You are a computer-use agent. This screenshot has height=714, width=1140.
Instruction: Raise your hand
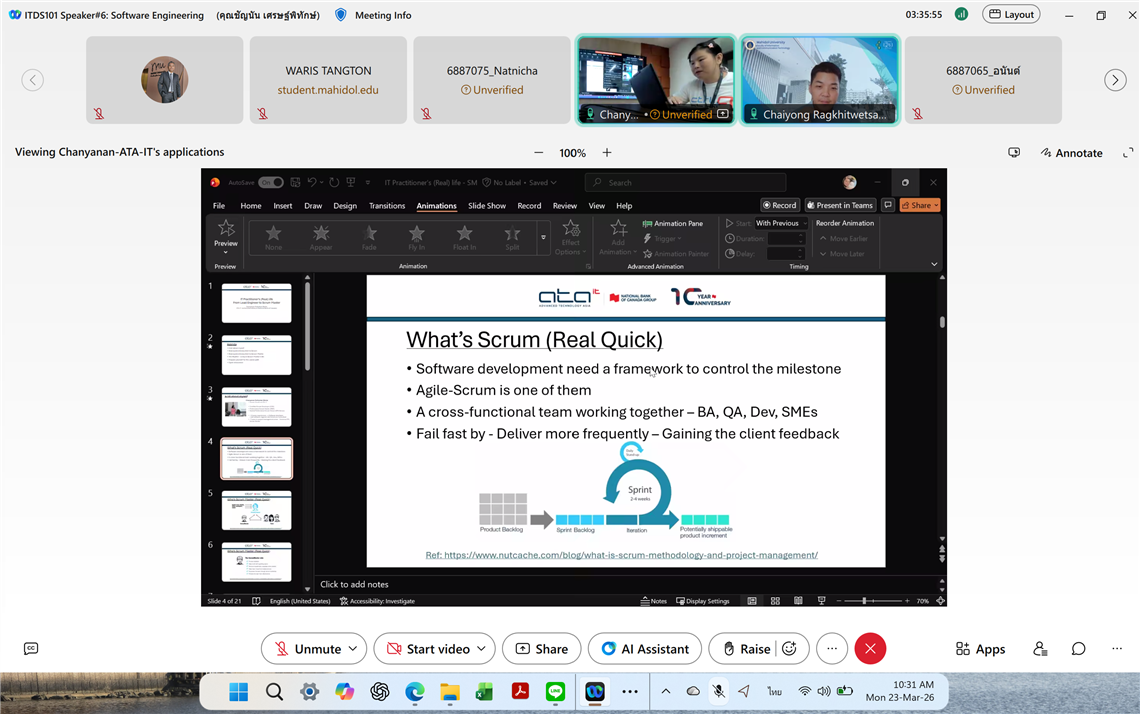(744, 649)
